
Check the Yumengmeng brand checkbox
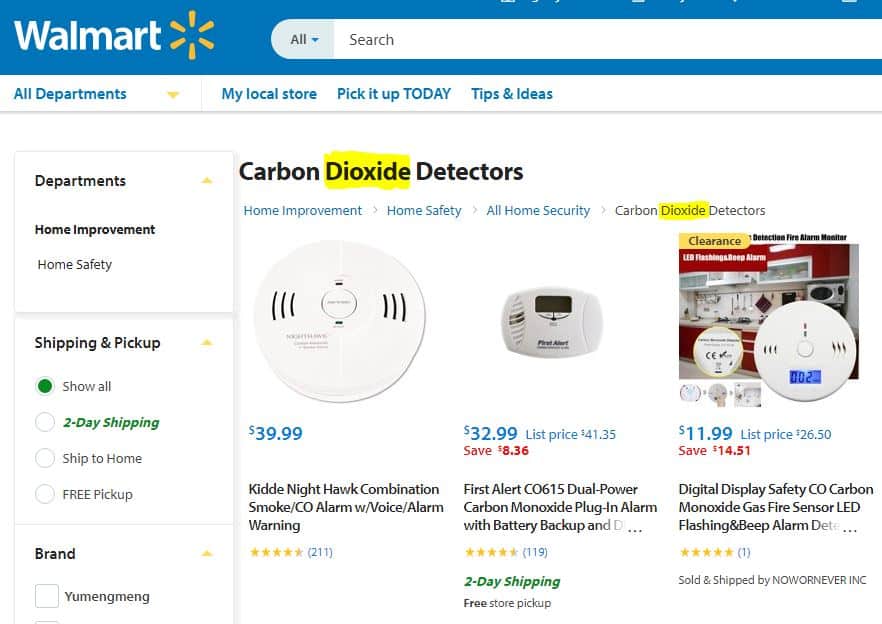[47, 597]
